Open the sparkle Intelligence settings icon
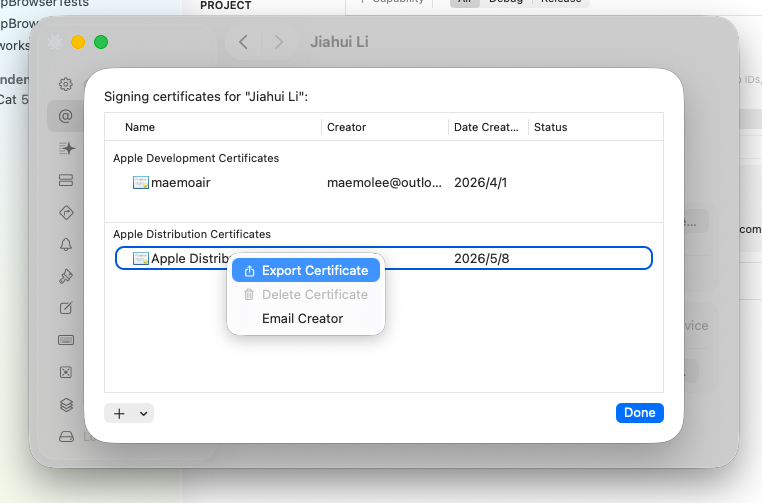The width and height of the screenshot is (762, 503). point(67,148)
